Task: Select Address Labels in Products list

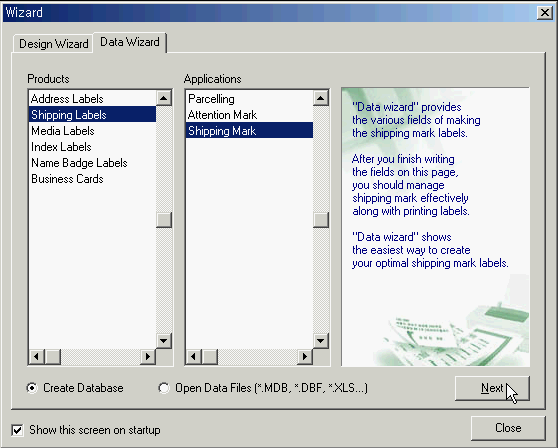Action: tap(92, 99)
